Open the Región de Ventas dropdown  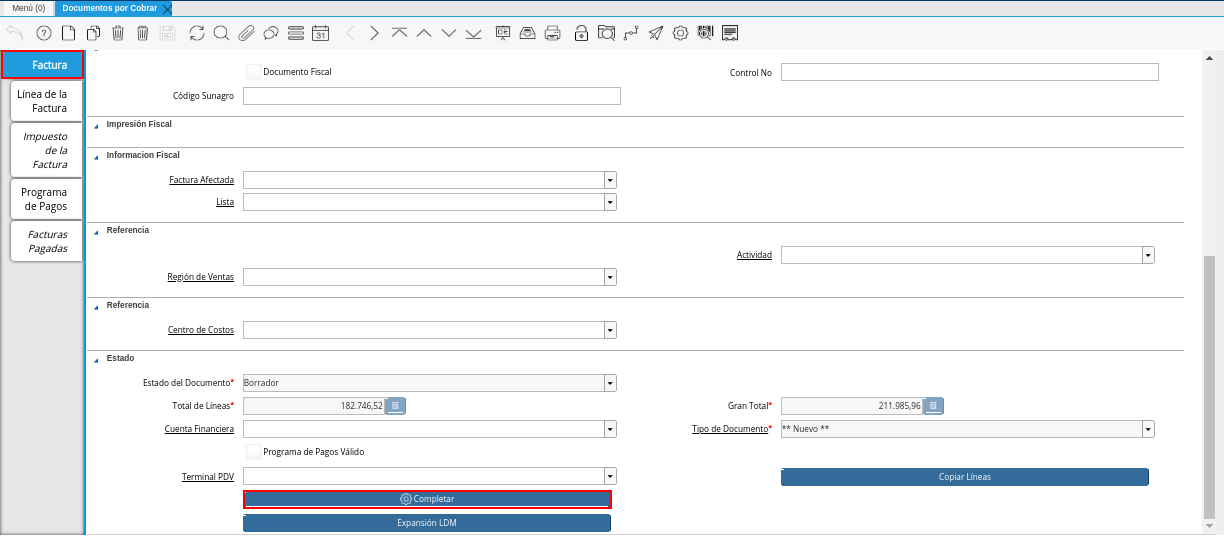pos(610,277)
